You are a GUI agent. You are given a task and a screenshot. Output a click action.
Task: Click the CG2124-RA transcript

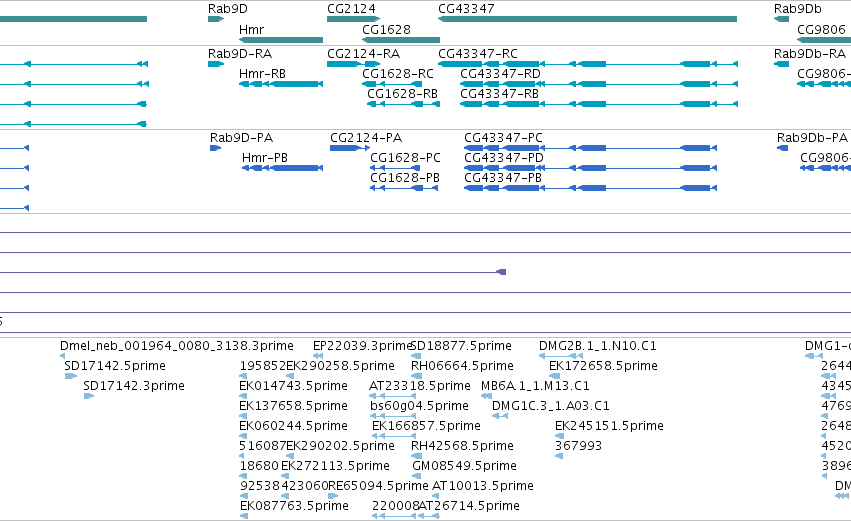353,64
